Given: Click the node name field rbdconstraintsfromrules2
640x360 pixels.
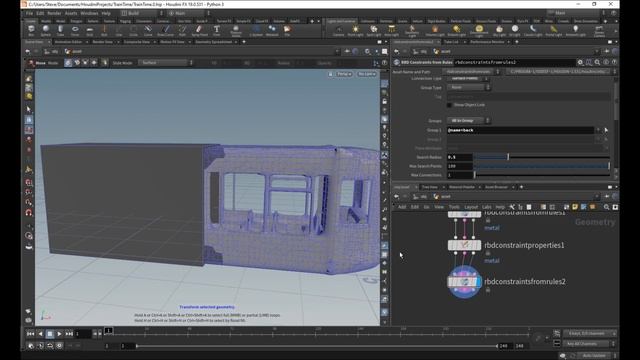Looking at the screenshot, I should [x=514, y=62].
